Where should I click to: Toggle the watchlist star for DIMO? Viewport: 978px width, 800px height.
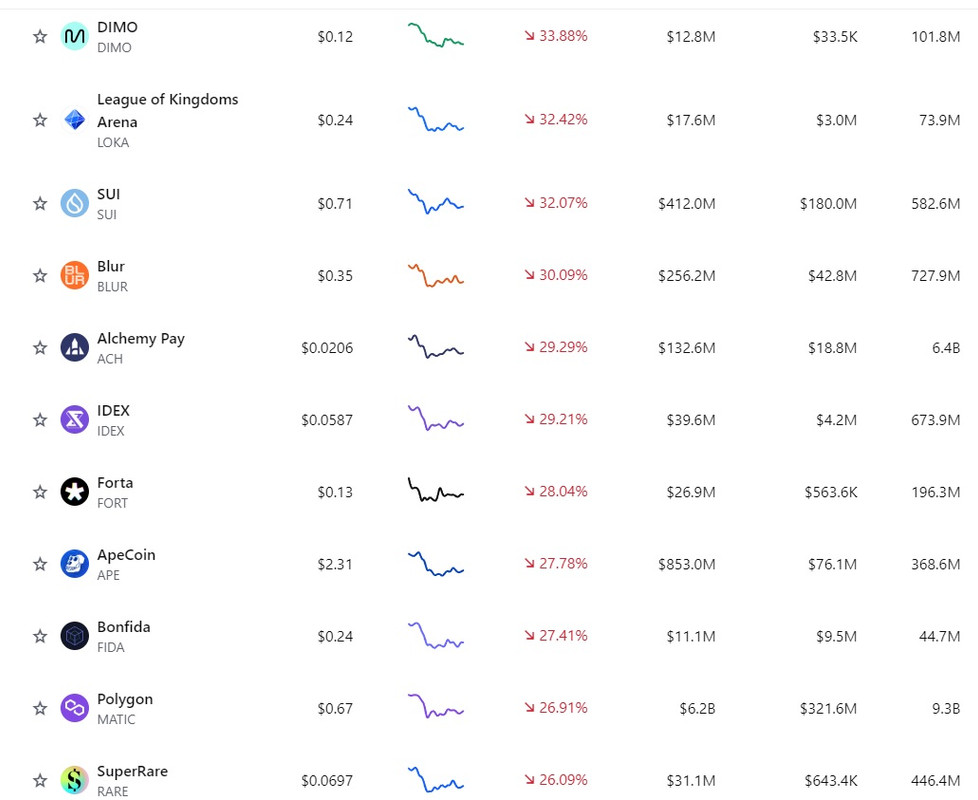[40, 36]
